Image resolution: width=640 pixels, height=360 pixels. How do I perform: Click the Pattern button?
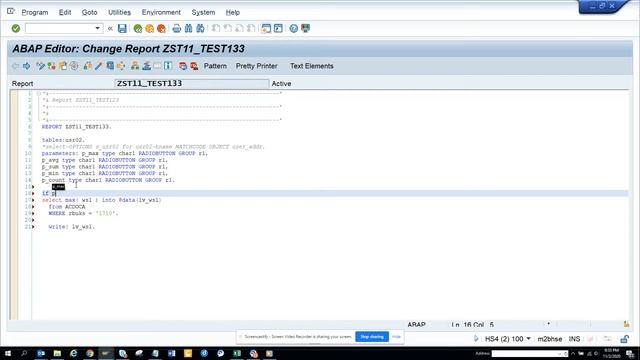[x=215, y=66]
